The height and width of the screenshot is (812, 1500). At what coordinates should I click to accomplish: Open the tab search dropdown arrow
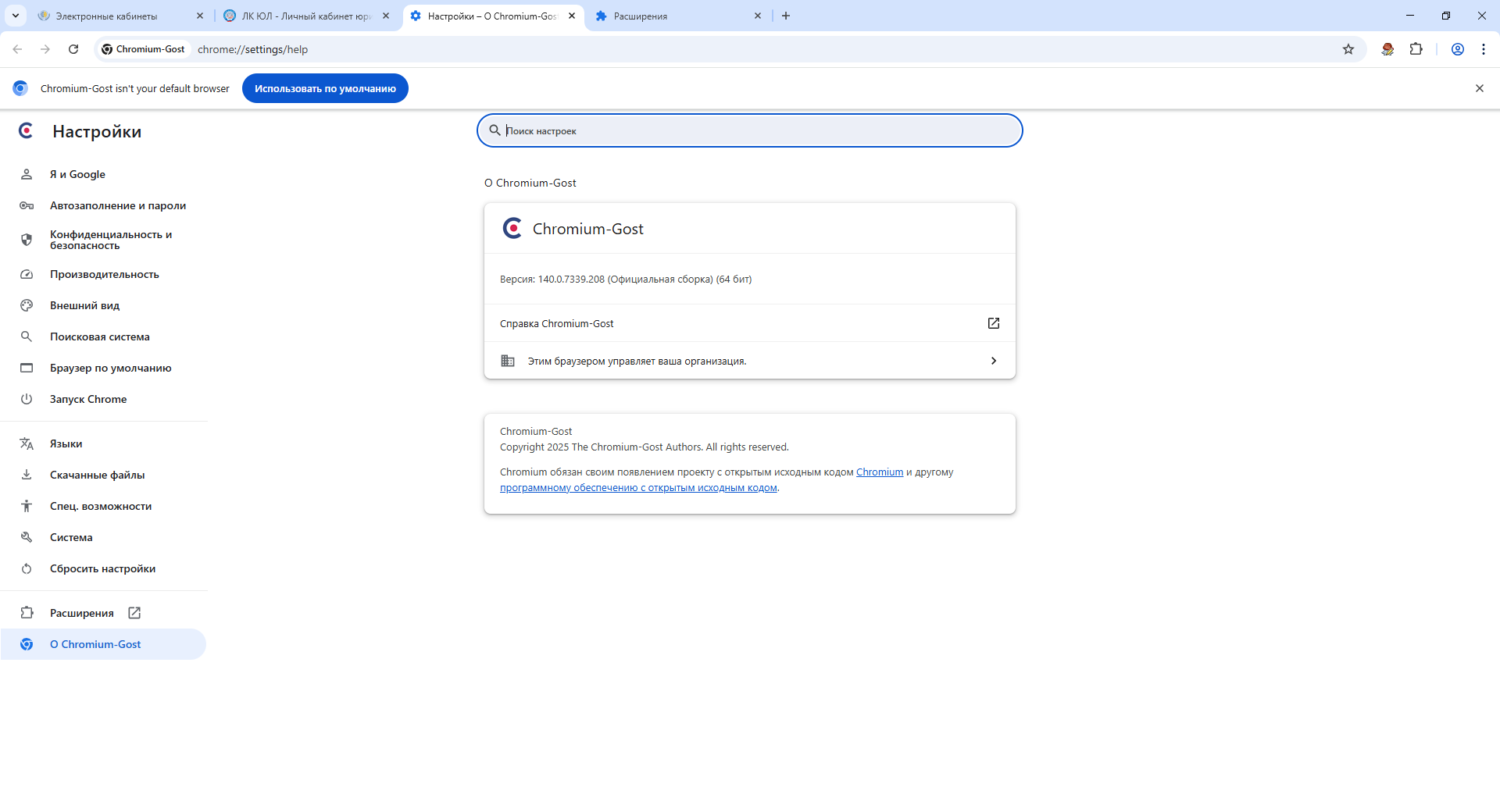[15, 16]
